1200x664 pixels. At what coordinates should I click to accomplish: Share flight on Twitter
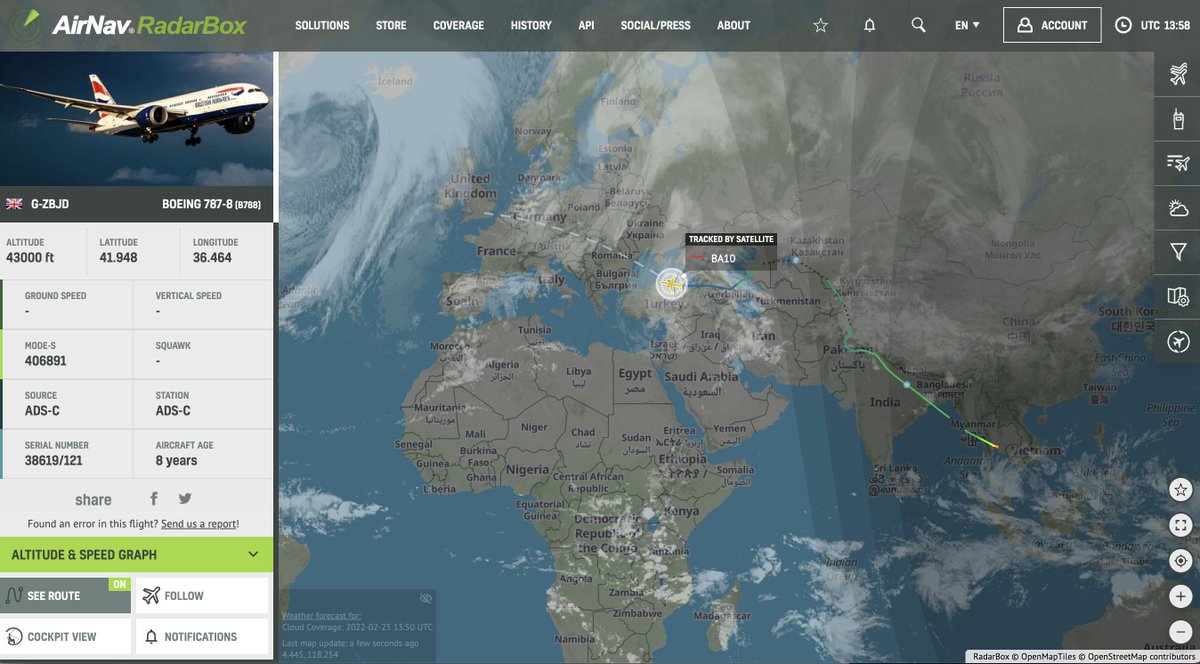(x=185, y=499)
